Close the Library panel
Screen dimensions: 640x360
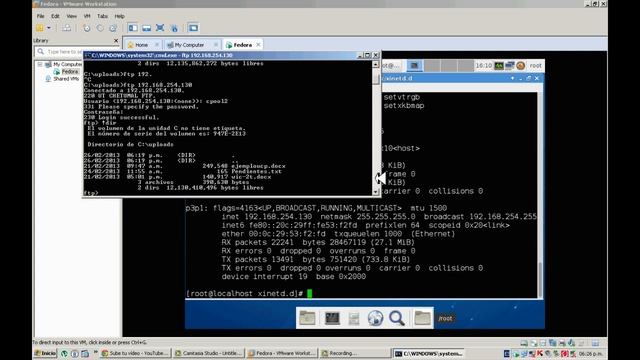[116, 41]
